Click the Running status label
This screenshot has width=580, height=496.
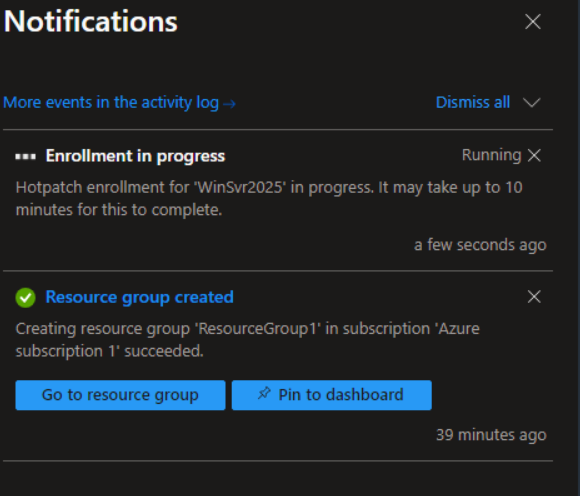point(491,155)
